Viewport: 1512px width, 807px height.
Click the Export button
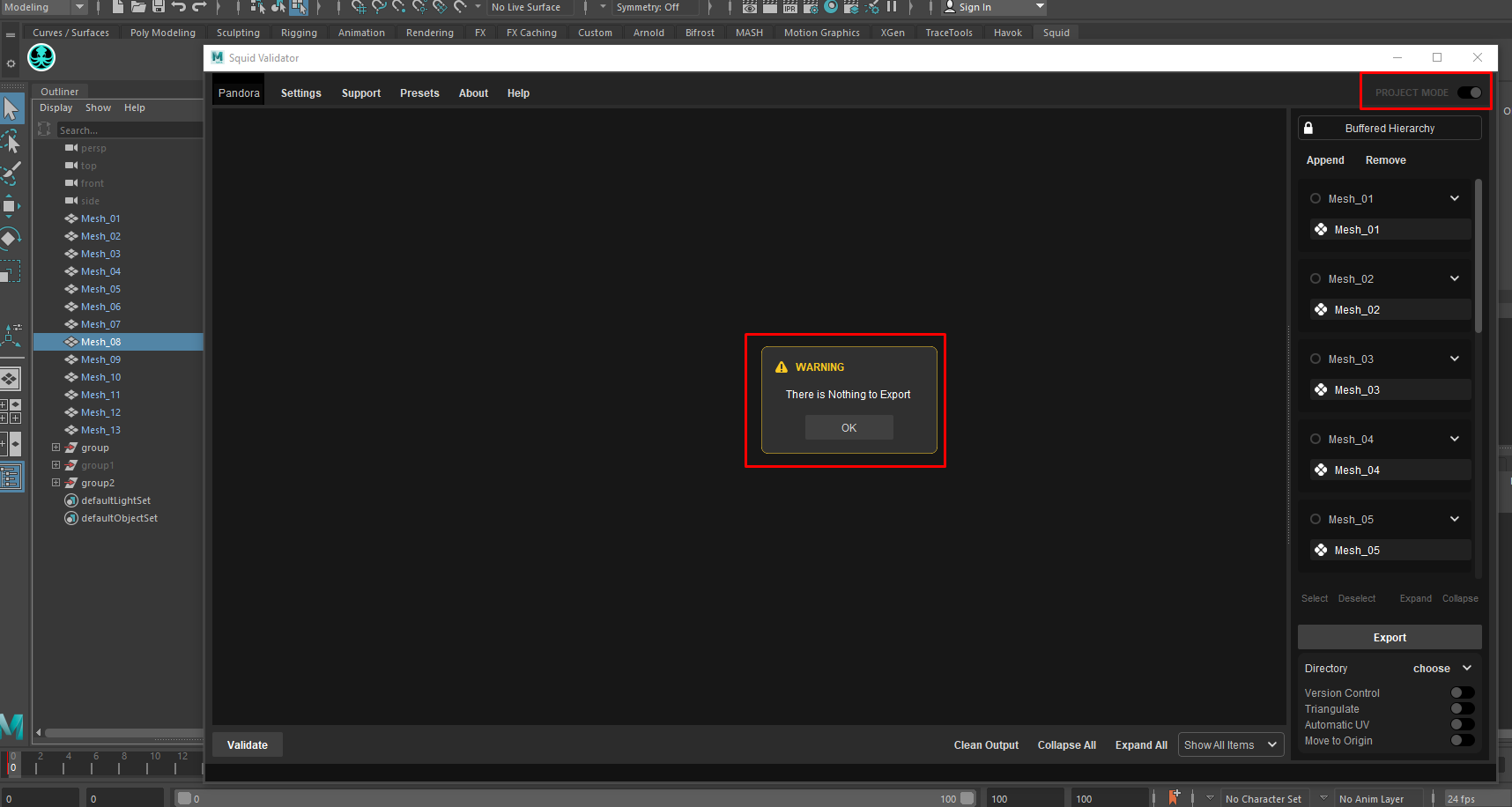[x=1390, y=637]
